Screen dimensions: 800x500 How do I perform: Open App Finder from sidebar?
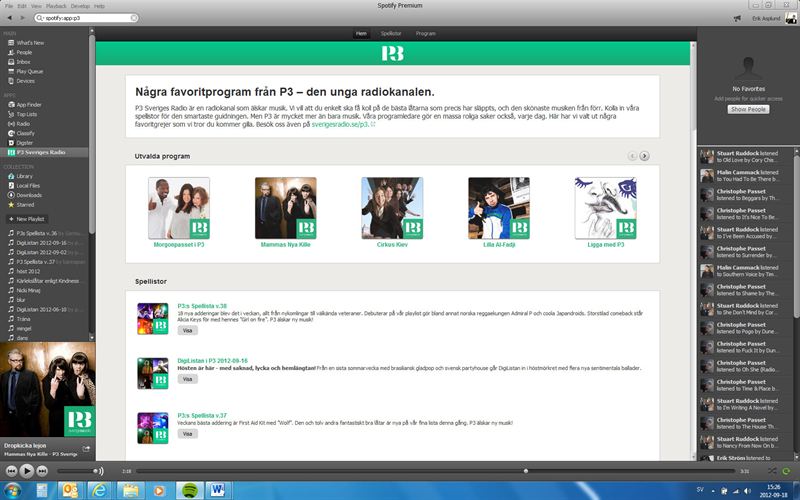pyautogui.click(x=30, y=104)
